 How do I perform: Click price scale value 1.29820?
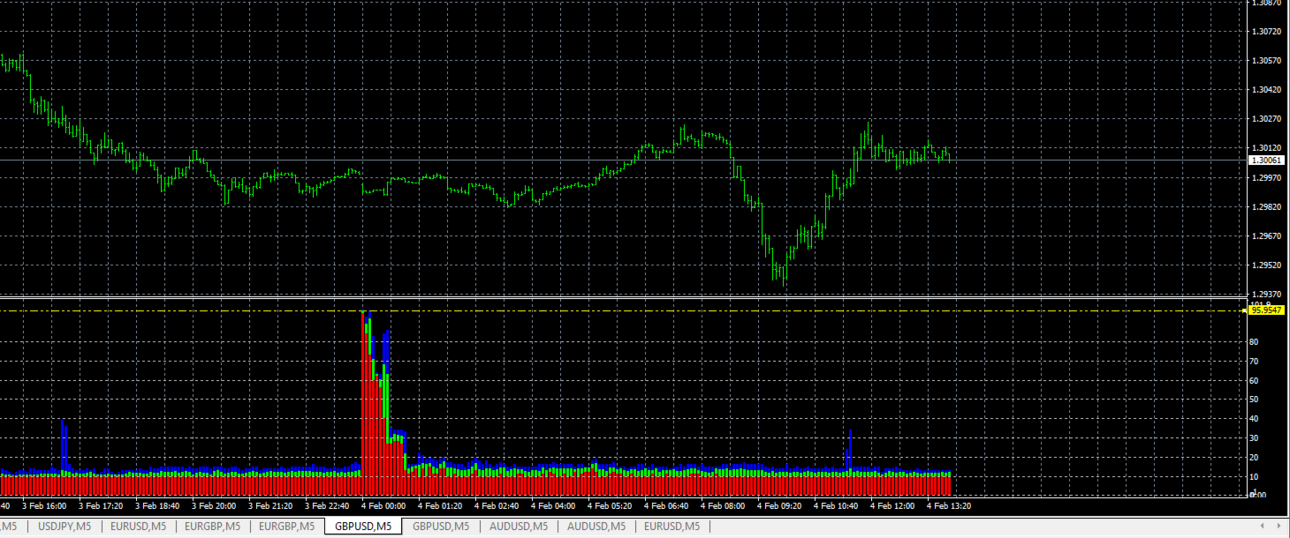tap(1266, 207)
